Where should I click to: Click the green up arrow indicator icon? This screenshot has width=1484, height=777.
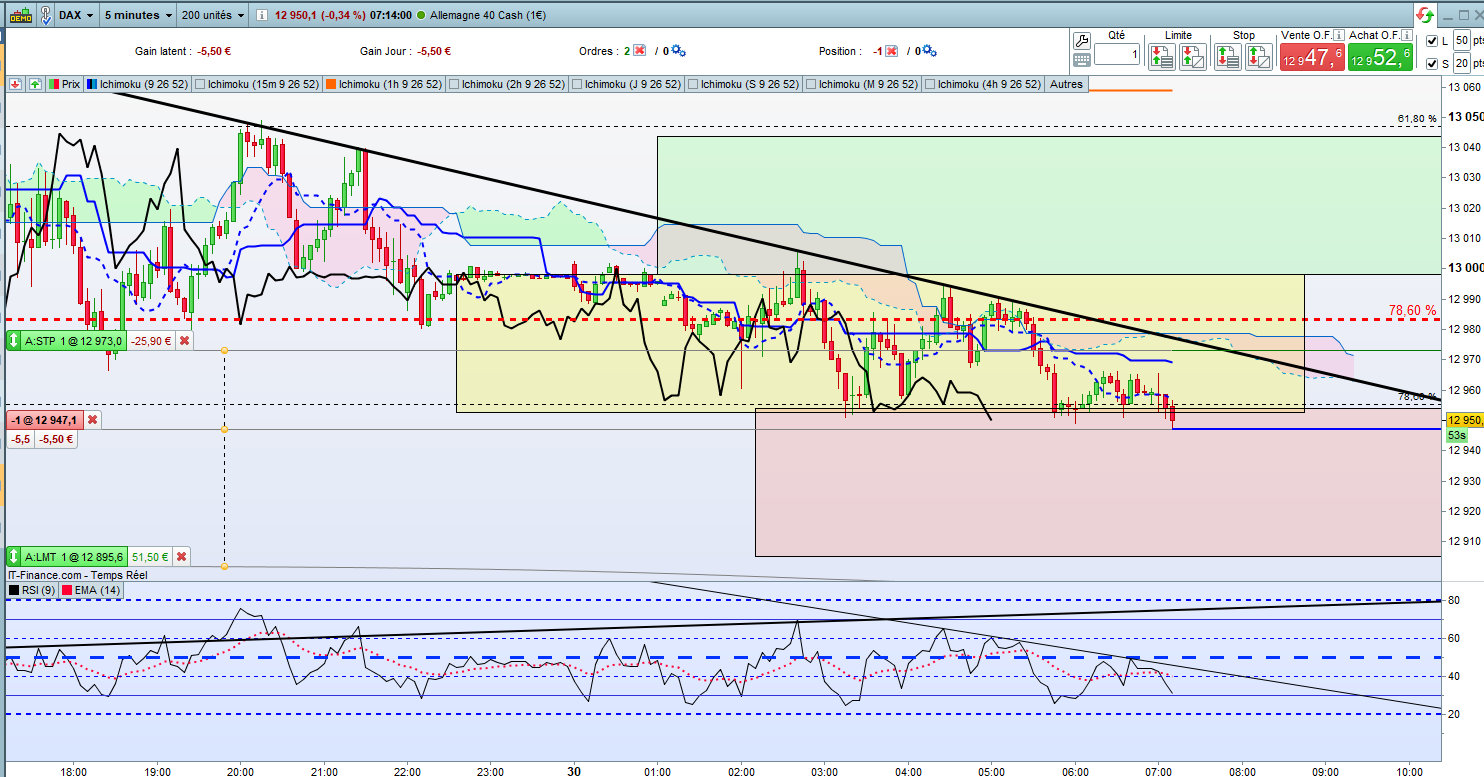(35, 85)
